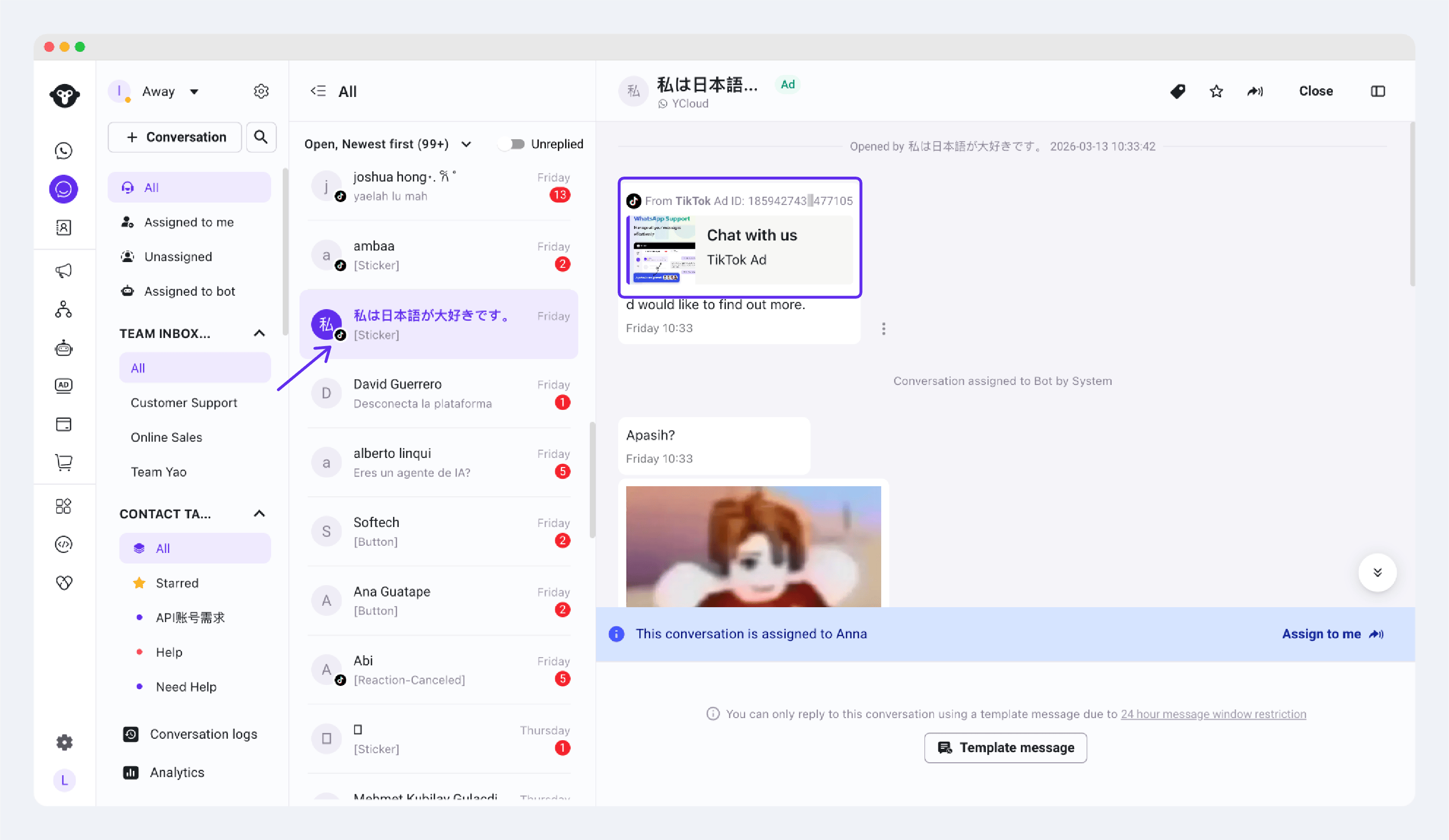Open the widget window icon in sidebar
This screenshot has width=1449, height=840.
[x=63, y=424]
